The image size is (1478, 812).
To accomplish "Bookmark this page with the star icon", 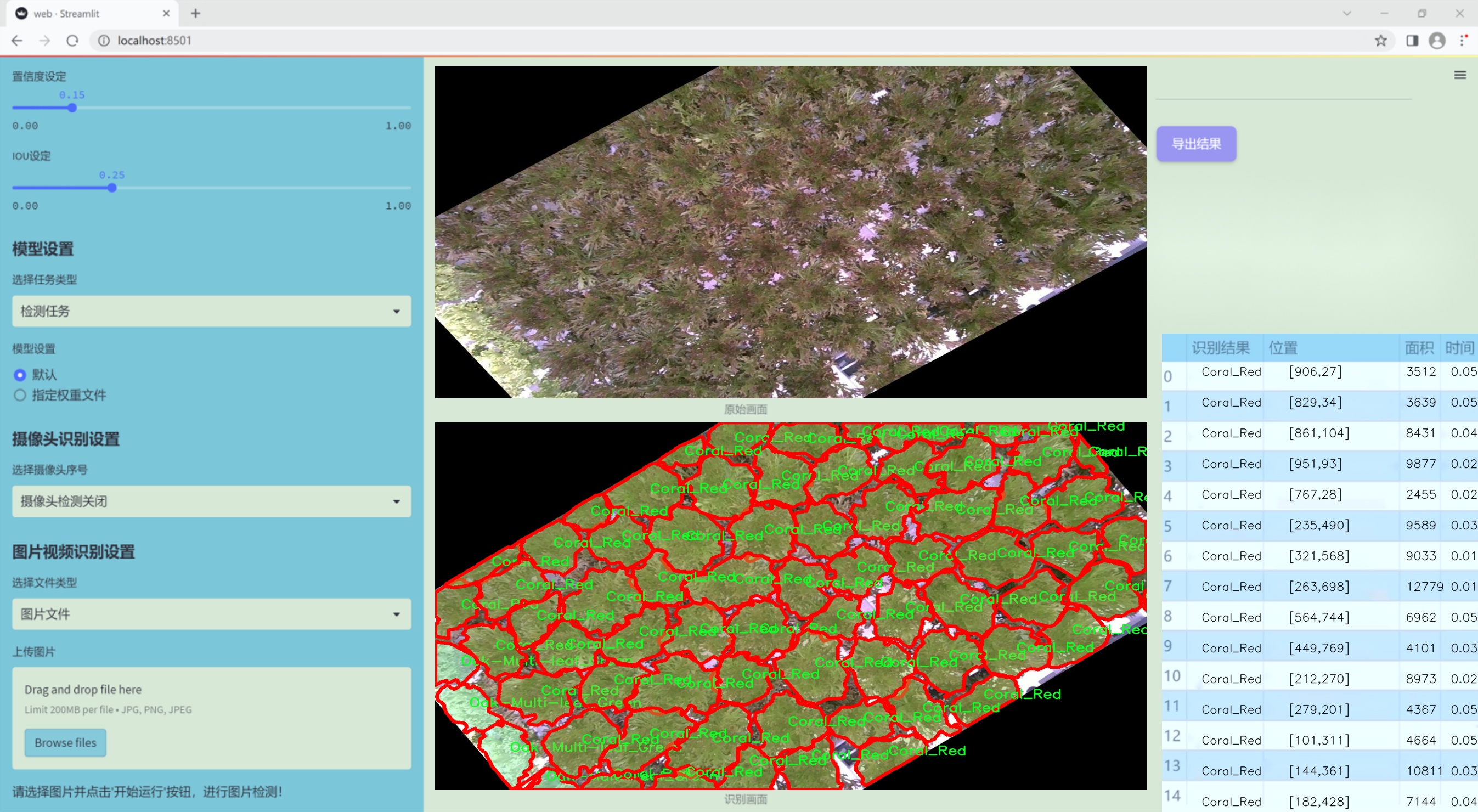I will pyautogui.click(x=1380, y=41).
